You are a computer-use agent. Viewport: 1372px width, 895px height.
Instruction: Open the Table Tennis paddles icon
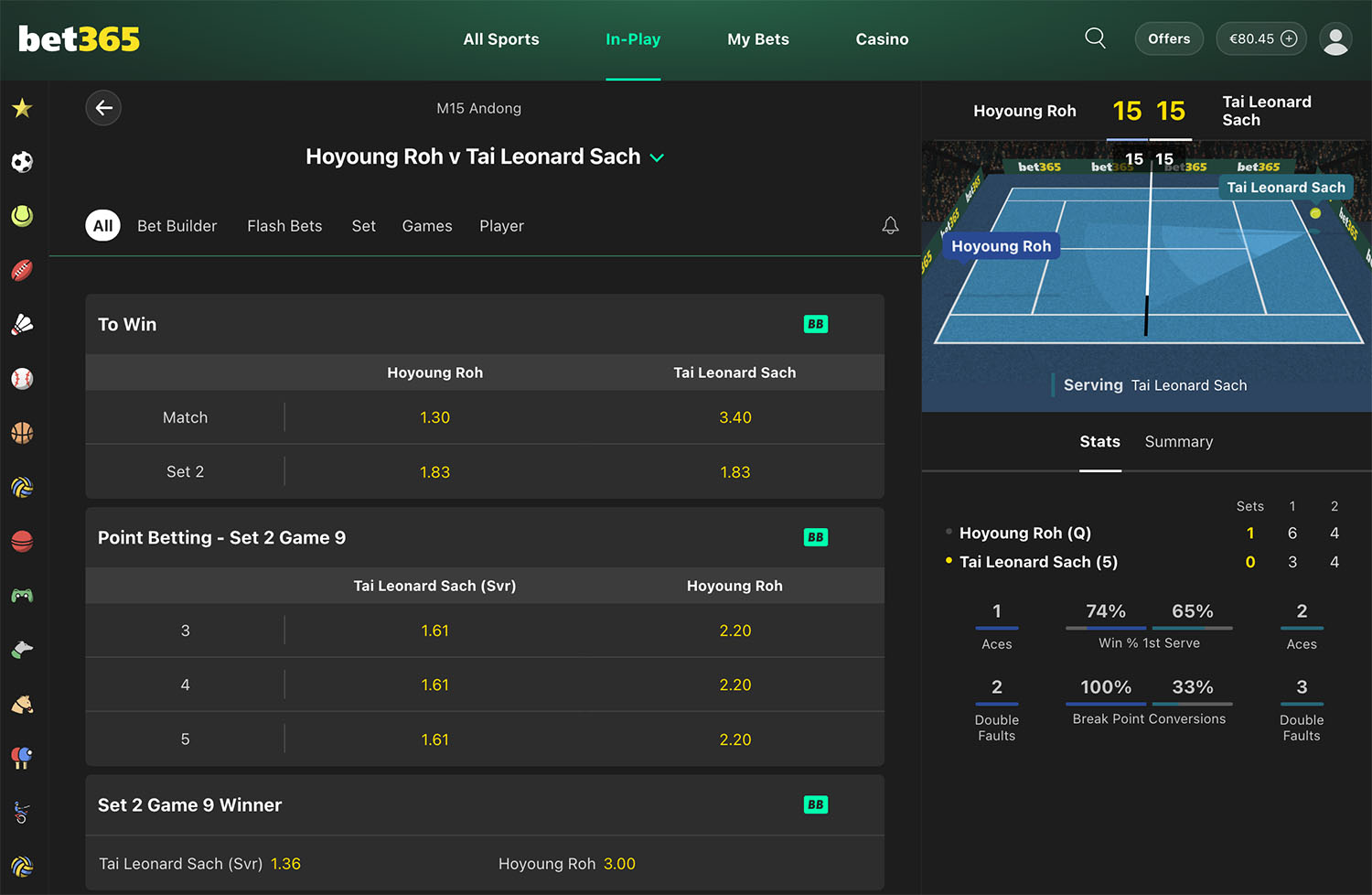[22, 758]
